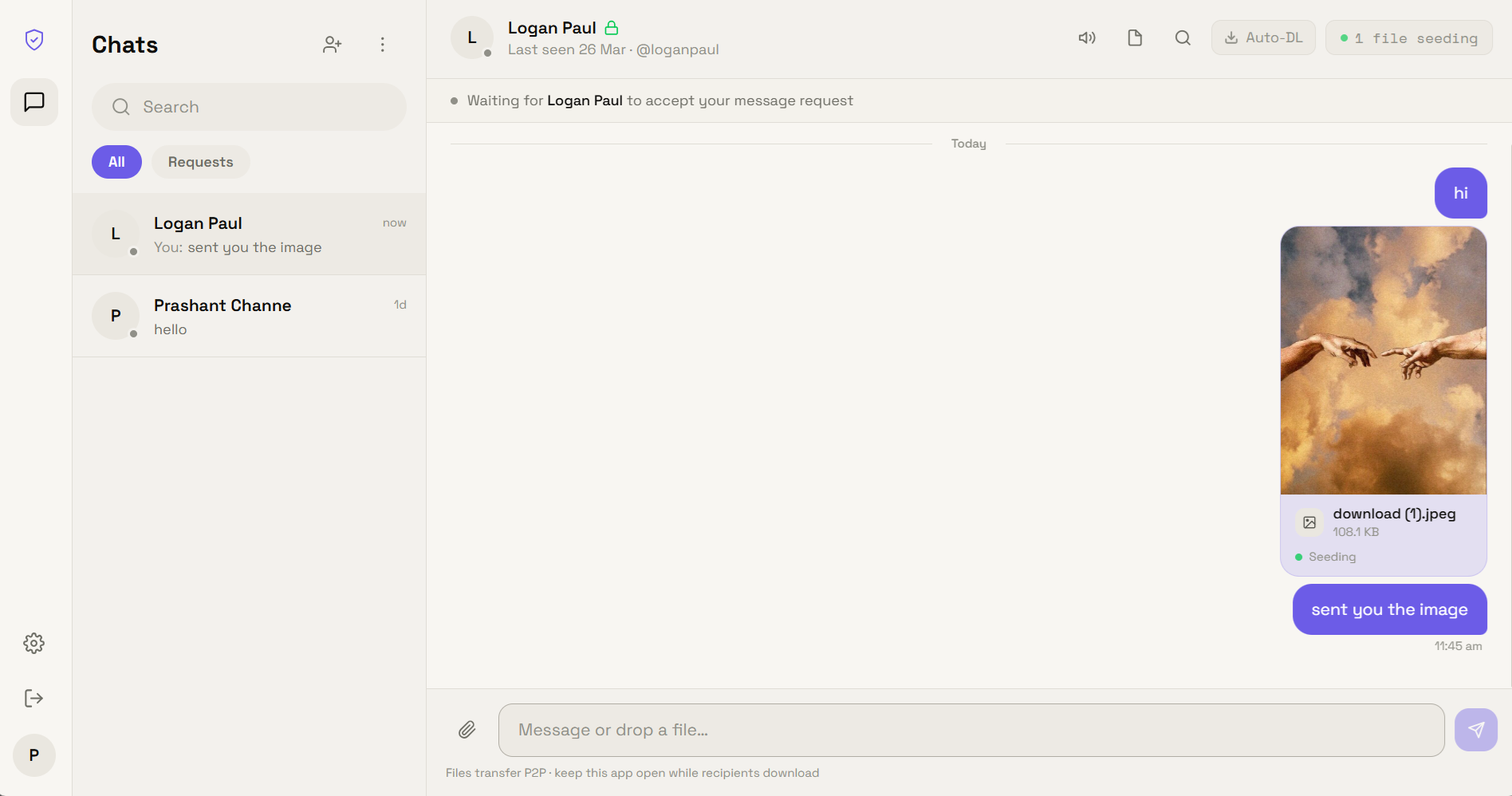
Task: Switch to the Requests tab
Action: click(201, 162)
